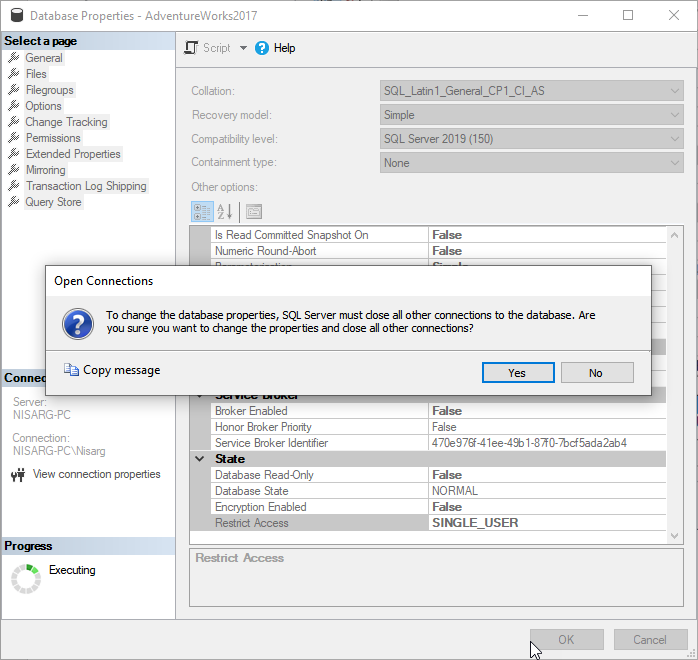Viewport: 698px width, 660px height.
Task: Click No in Open Connections dialog
Action: [x=597, y=373]
